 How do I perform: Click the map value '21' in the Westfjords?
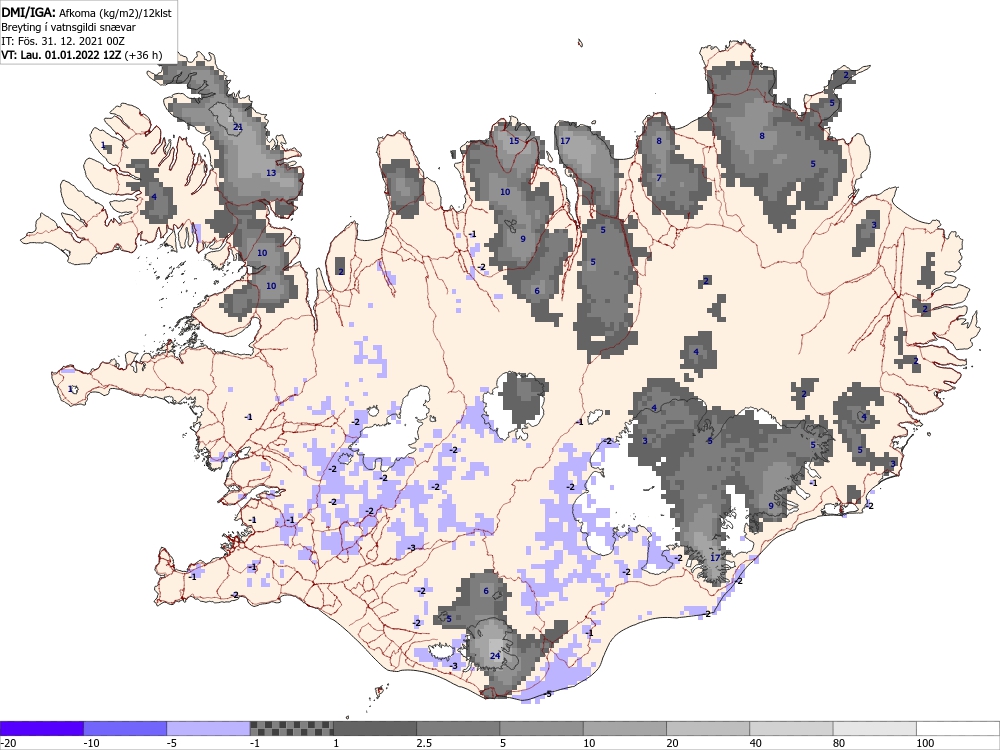238,127
